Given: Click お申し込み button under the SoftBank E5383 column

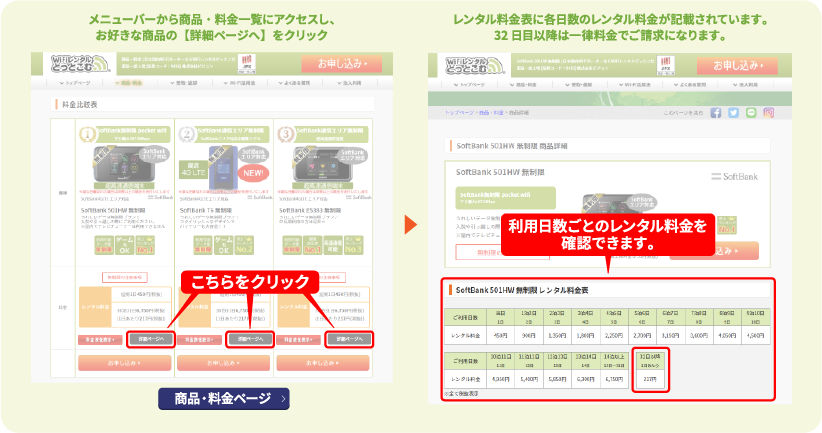Looking at the screenshot, I should tap(323, 363).
